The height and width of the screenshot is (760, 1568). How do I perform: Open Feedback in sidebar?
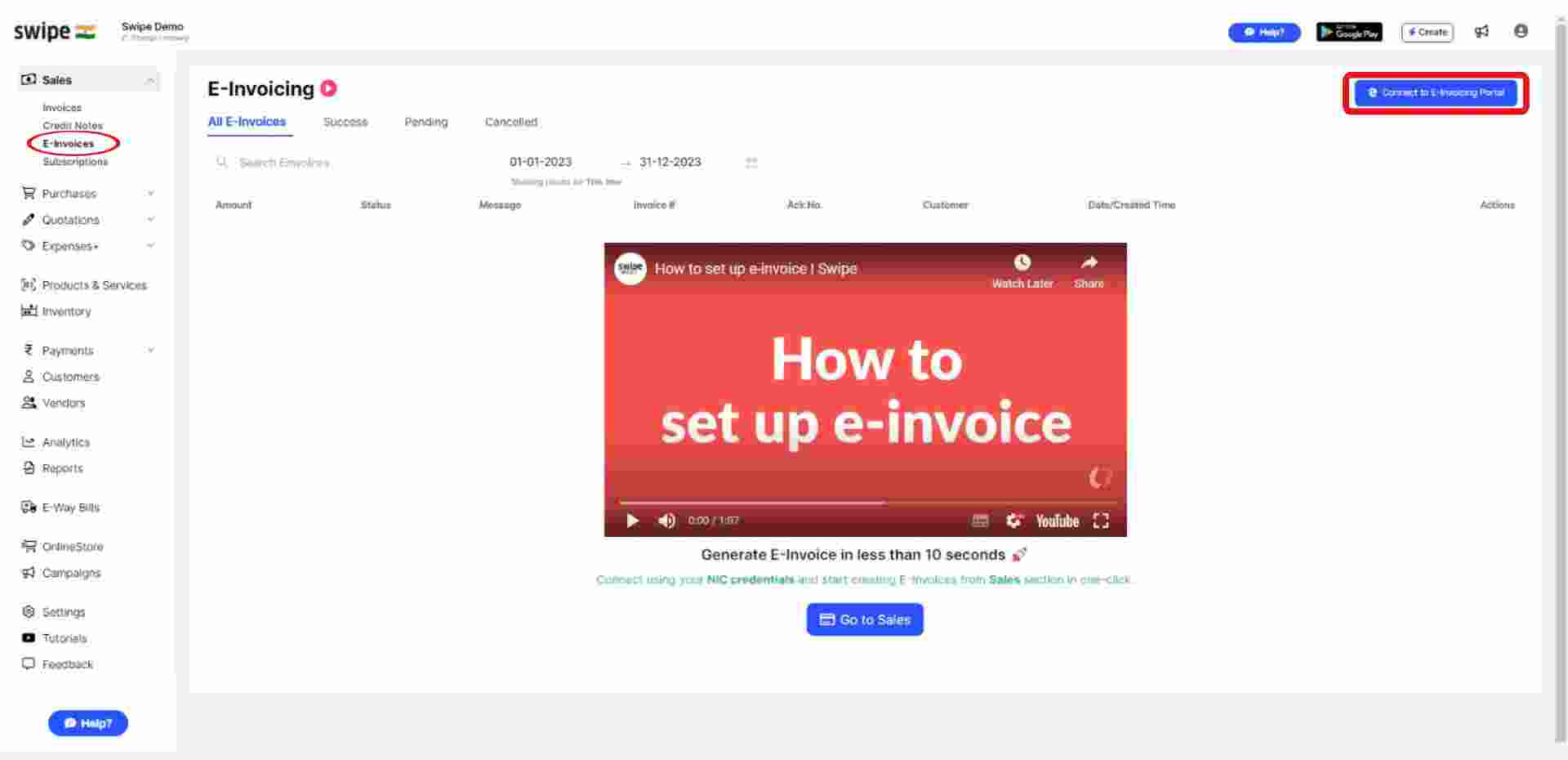click(57, 664)
